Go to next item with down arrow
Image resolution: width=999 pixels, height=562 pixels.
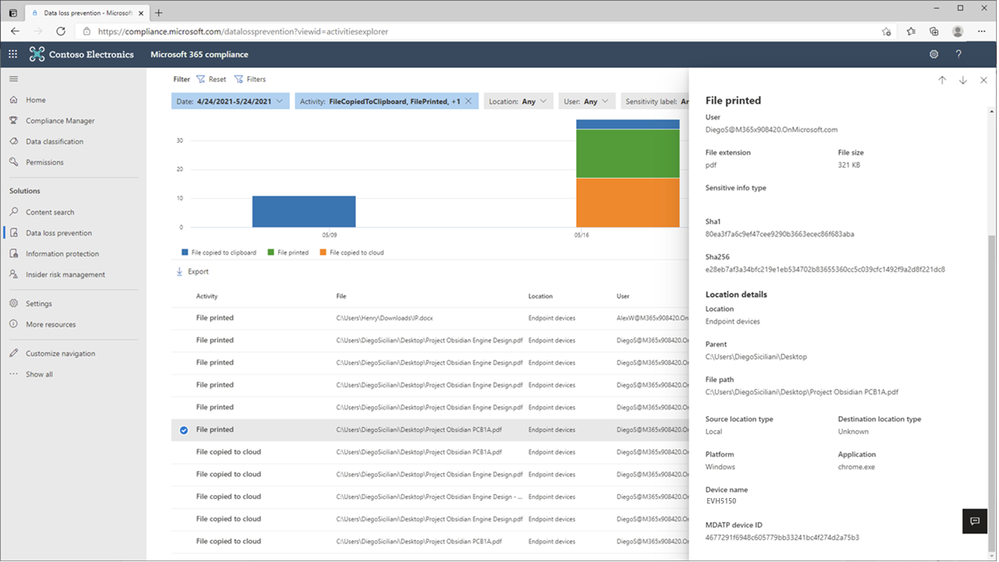tap(963, 80)
